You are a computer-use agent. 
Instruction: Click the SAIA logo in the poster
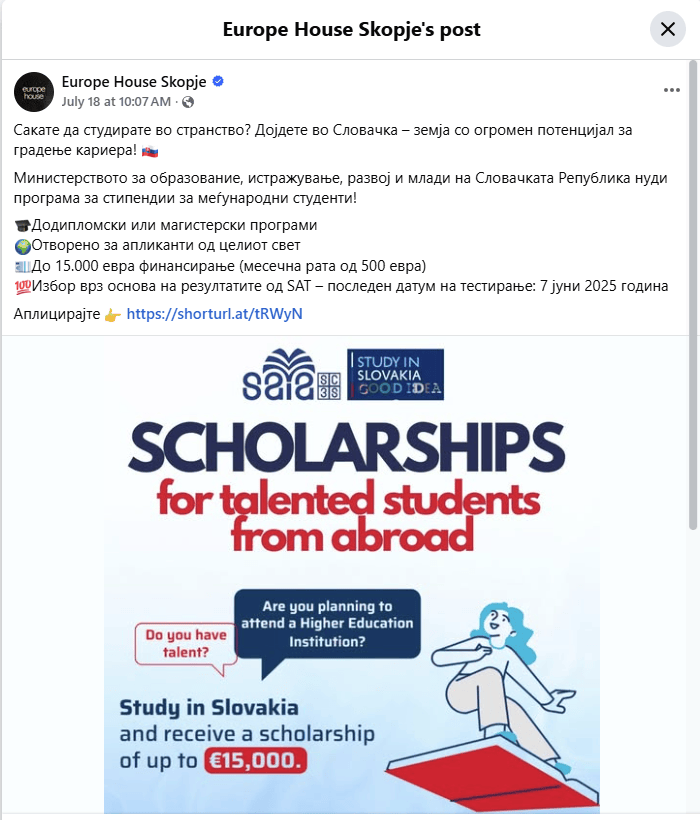277,377
